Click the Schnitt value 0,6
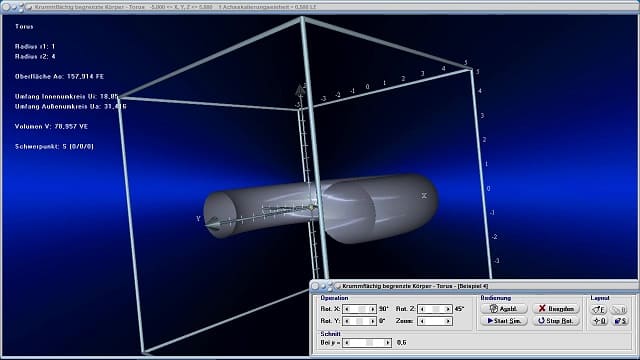Image resolution: width=640 pixels, height=360 pixels. [x=402, y=342]
